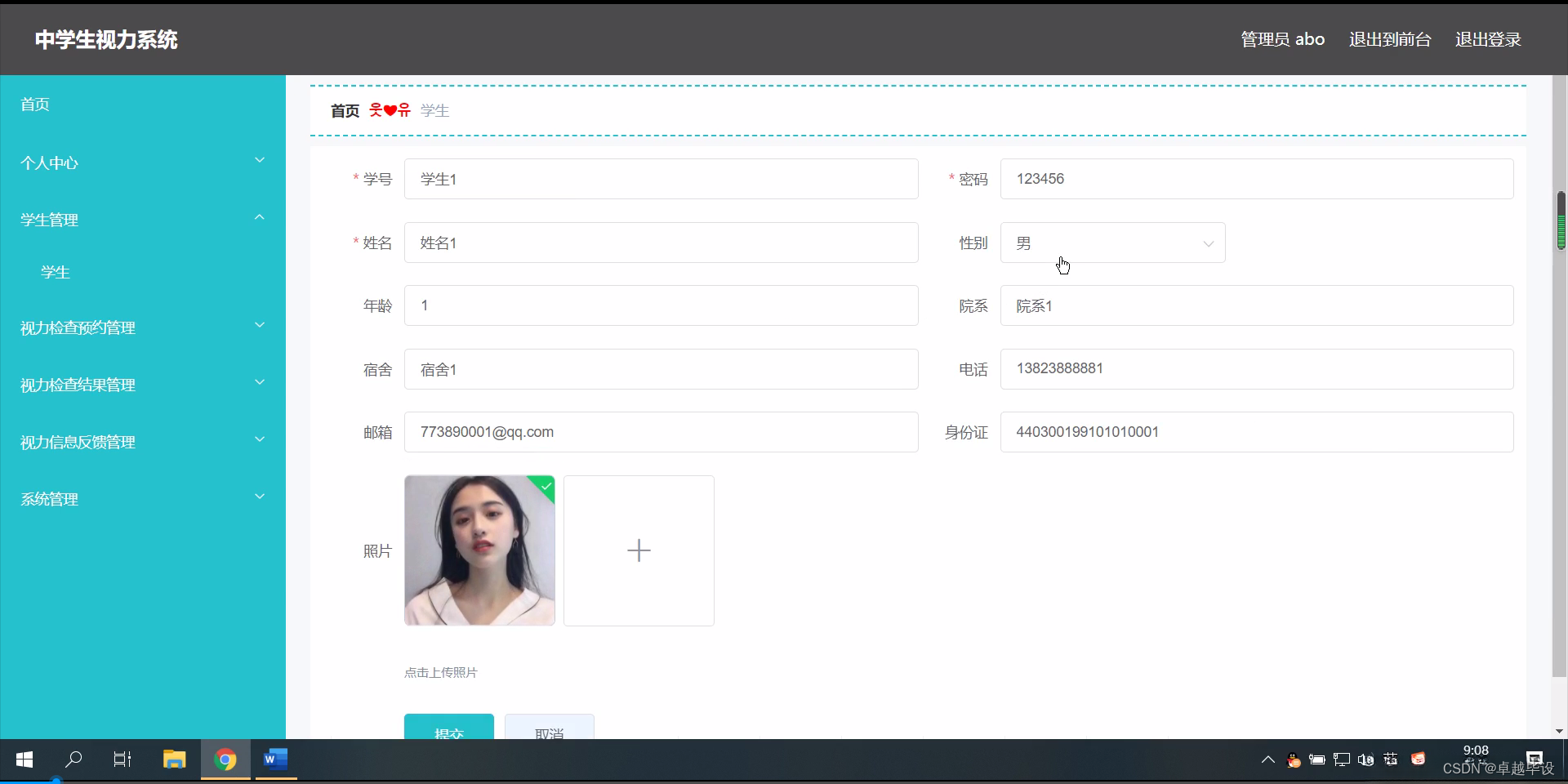Open the Sogou input icon in system tray
The width and height of the screenshot is (1568, 784).
[1419, 759]
